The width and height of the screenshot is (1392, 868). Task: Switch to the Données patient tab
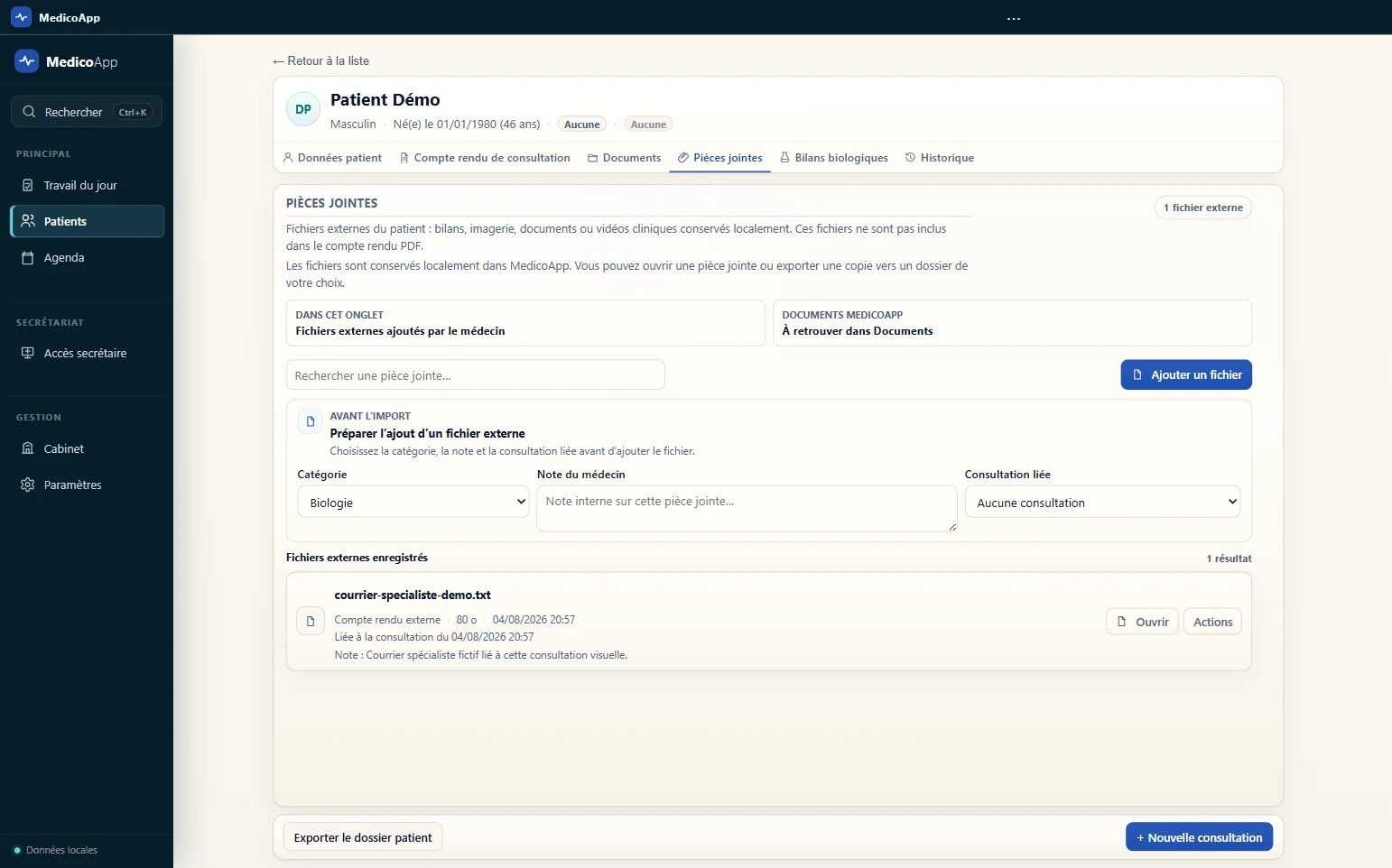tap(332, 157)
